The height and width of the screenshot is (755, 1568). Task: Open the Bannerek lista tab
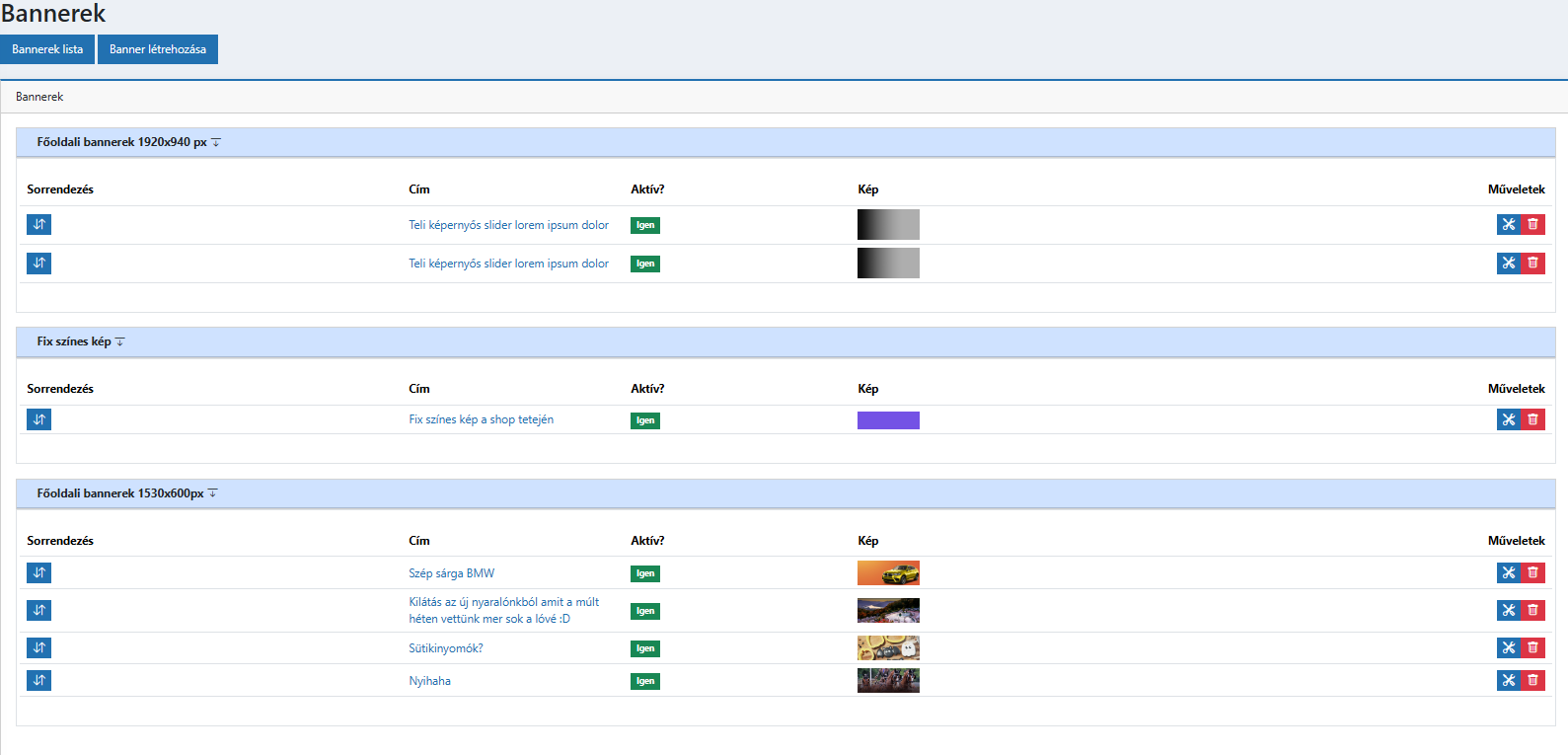pos(47,49)
